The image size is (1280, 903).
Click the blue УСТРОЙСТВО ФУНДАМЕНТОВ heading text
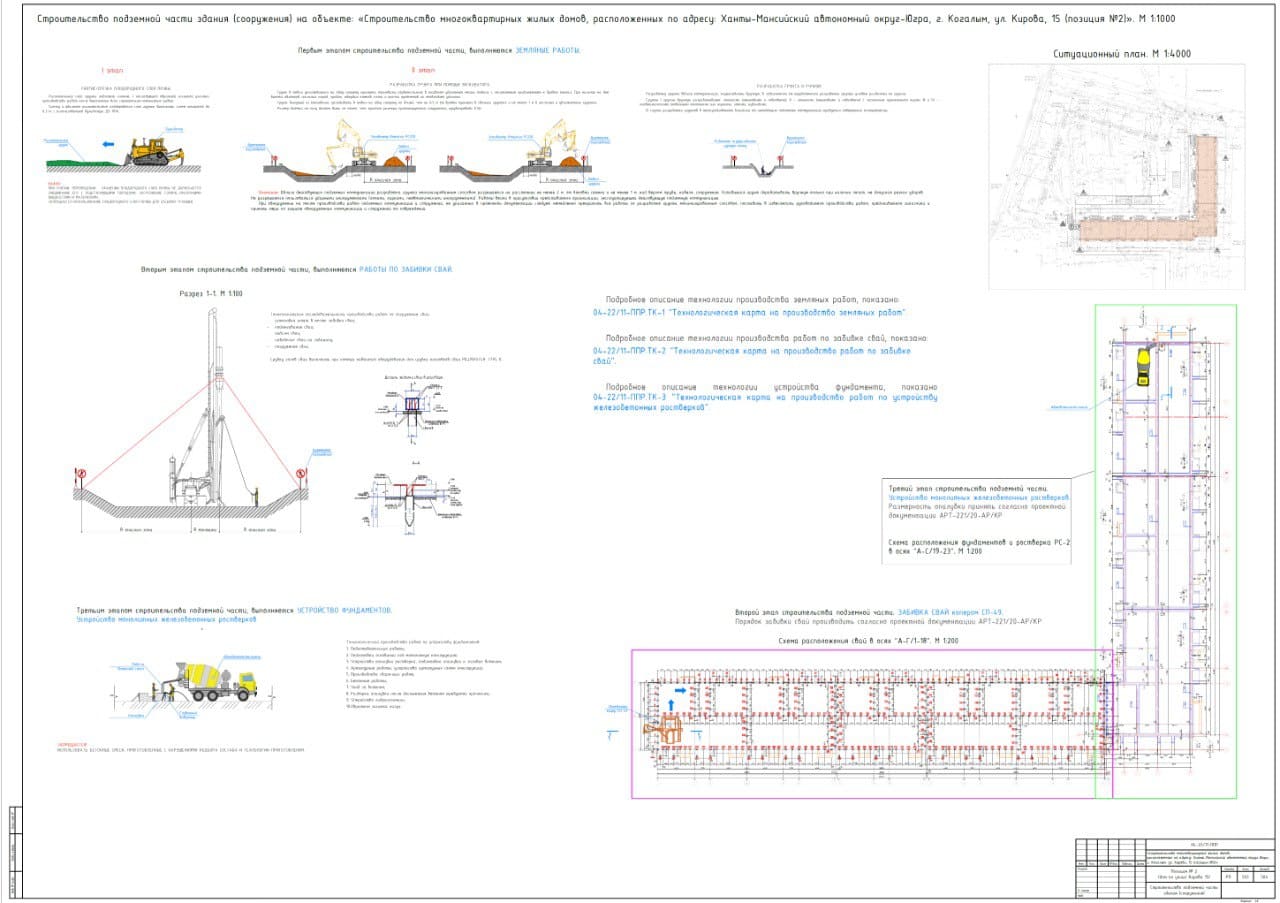tap(345, 609)
